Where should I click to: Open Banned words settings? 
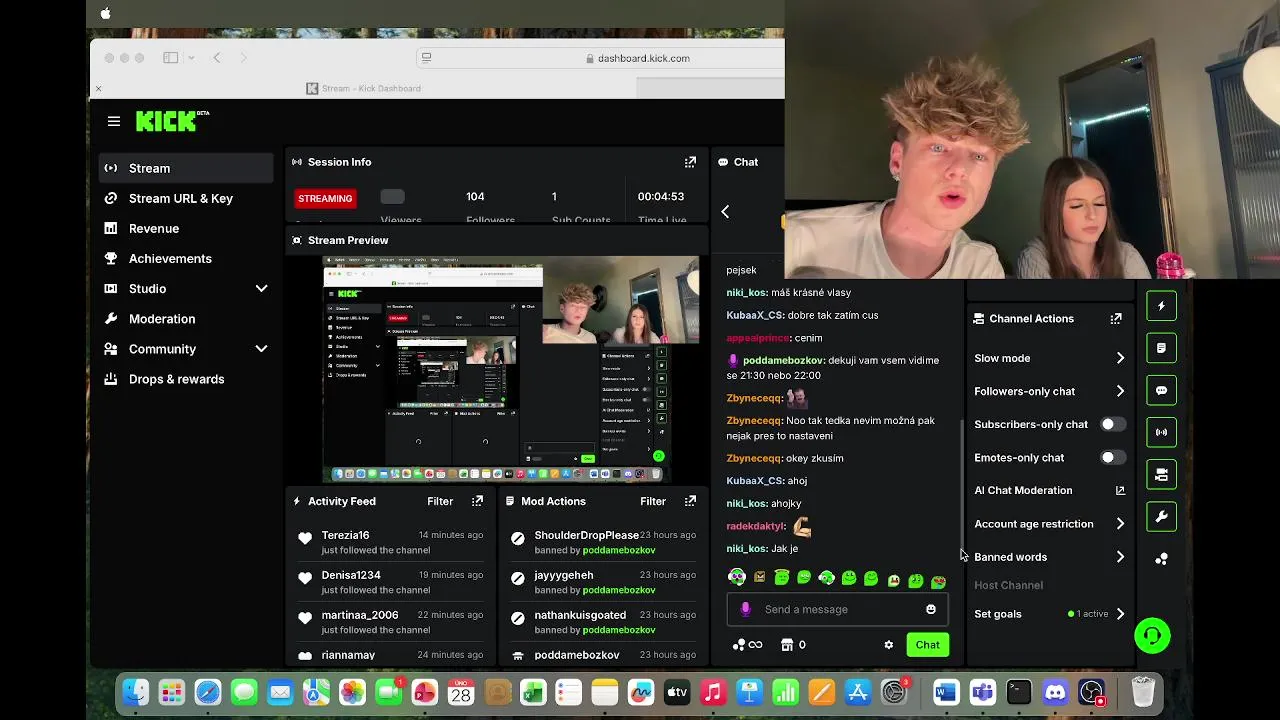[1049, 557]
